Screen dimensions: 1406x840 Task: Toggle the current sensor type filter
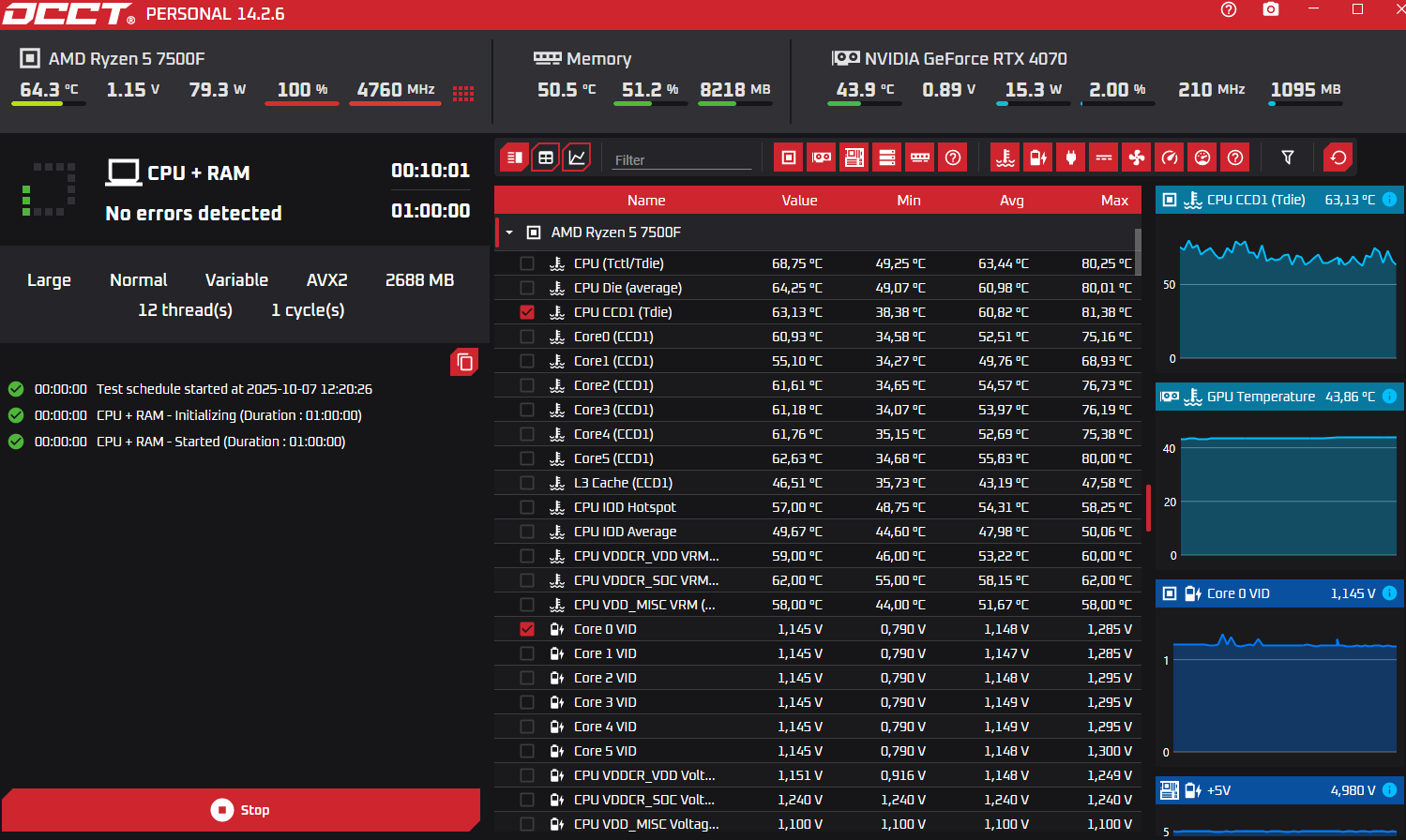click(x=1104, y=157)
